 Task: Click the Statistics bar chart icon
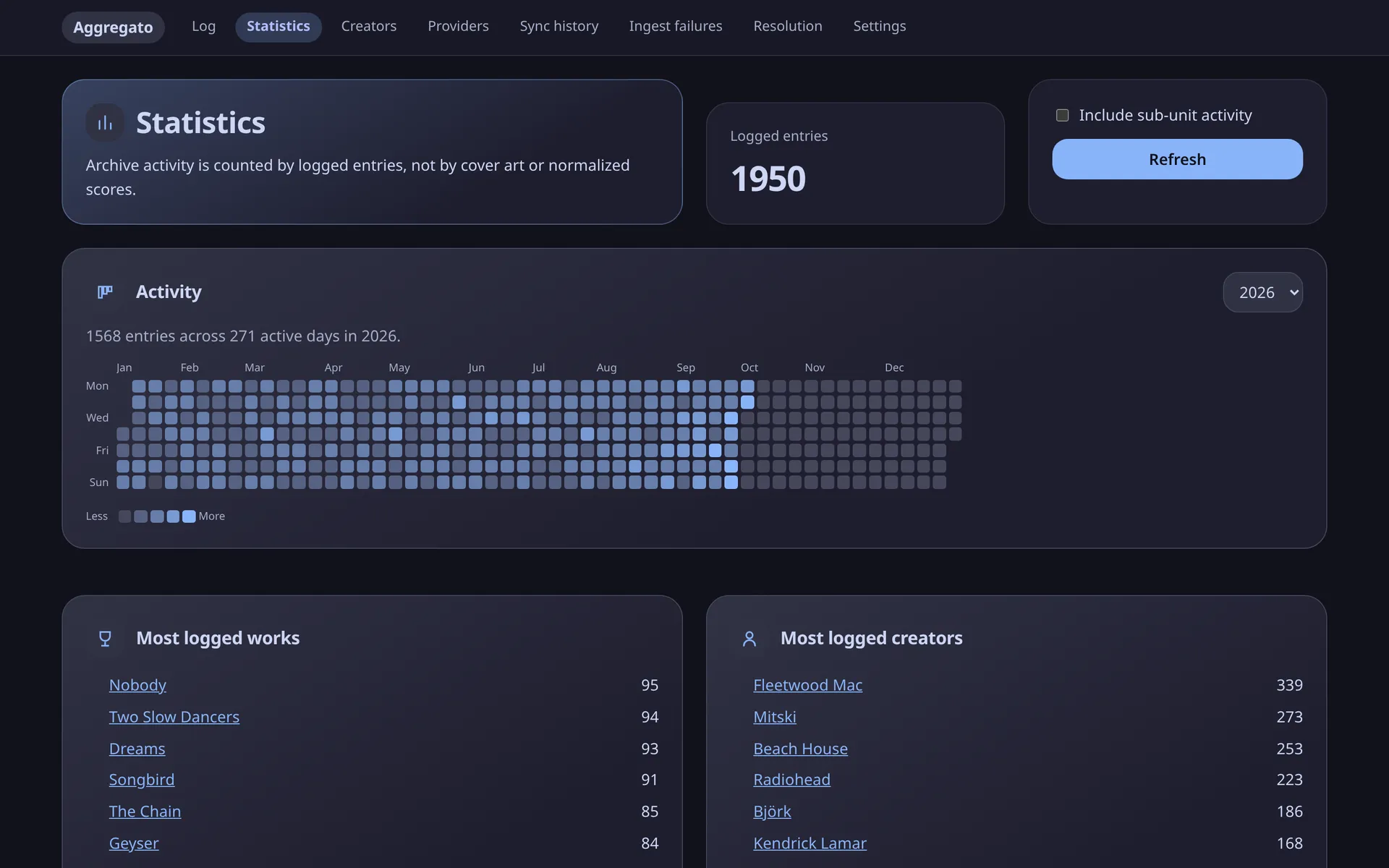[x=105, y=122]
